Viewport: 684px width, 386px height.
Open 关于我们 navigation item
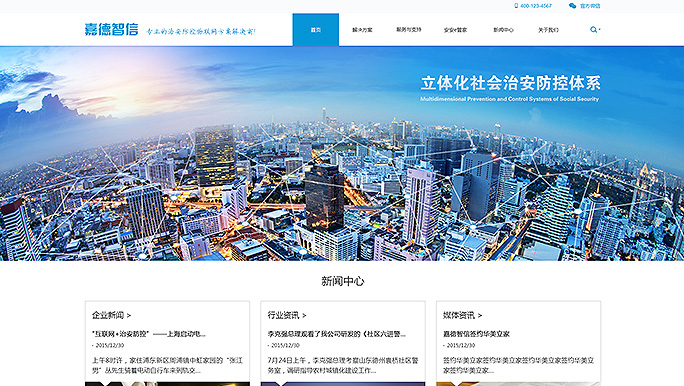click(548, 30)
